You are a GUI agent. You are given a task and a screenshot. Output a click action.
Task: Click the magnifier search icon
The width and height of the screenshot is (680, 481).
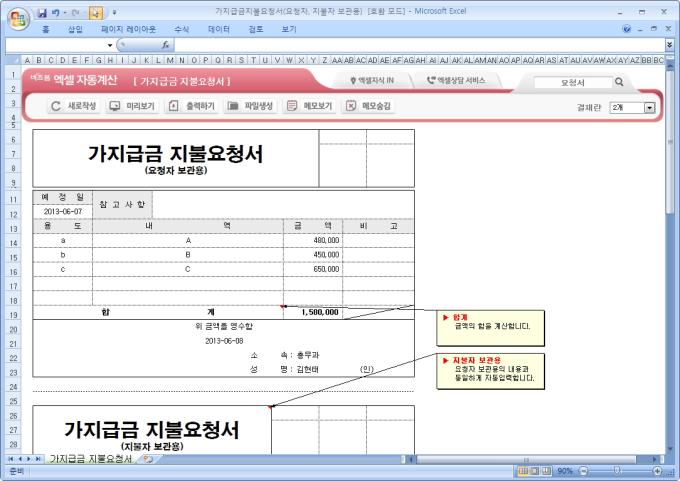[x=619, y=82]
